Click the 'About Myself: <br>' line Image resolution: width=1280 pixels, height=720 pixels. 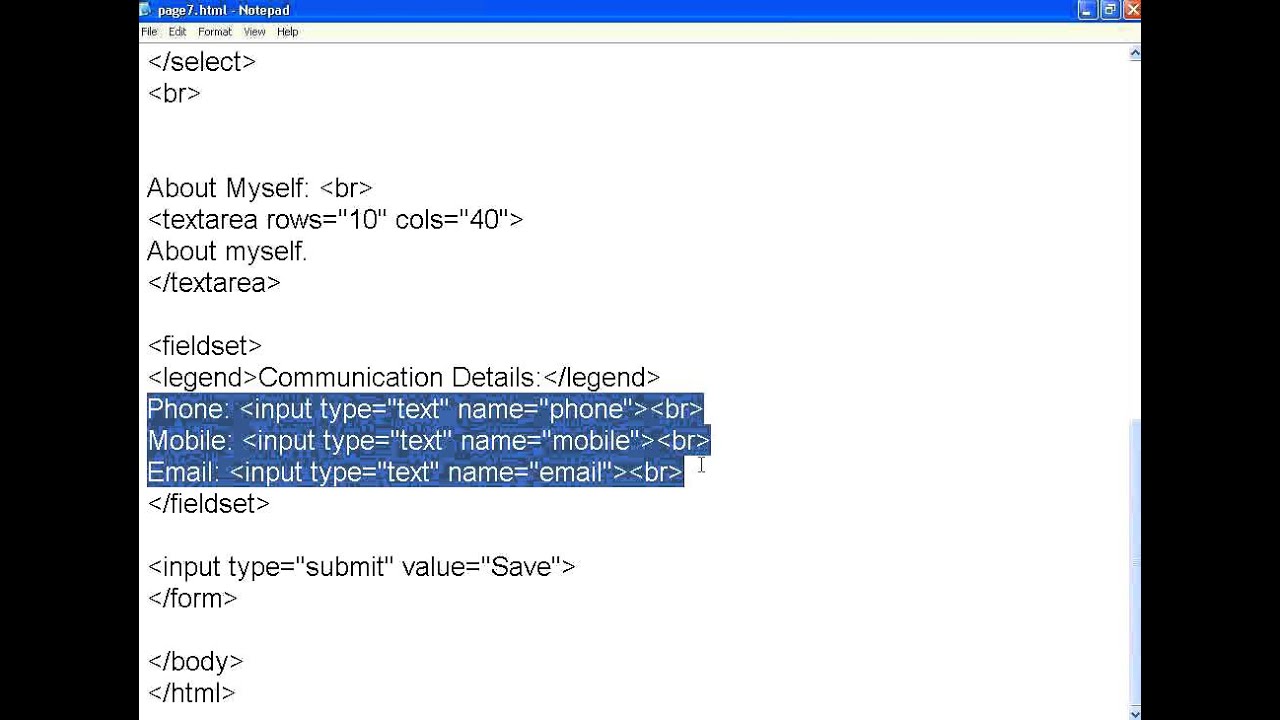pyautogui.click(x=260, y=188)
